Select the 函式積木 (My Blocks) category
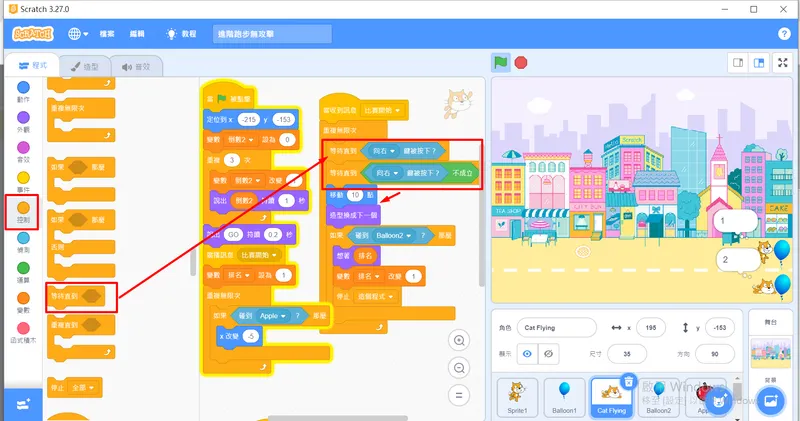 (x=23, y=333)
